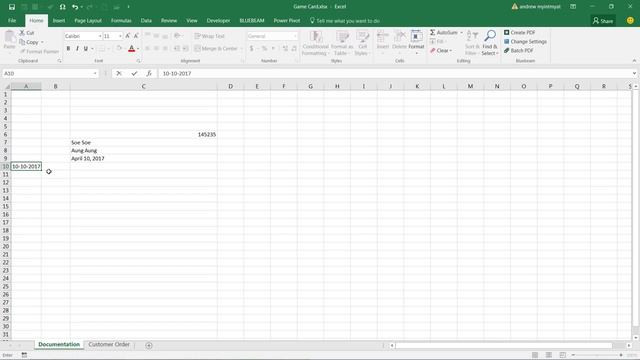640x360 pixels.
Task: Switch to the Formulas tab
Action: 121,20
